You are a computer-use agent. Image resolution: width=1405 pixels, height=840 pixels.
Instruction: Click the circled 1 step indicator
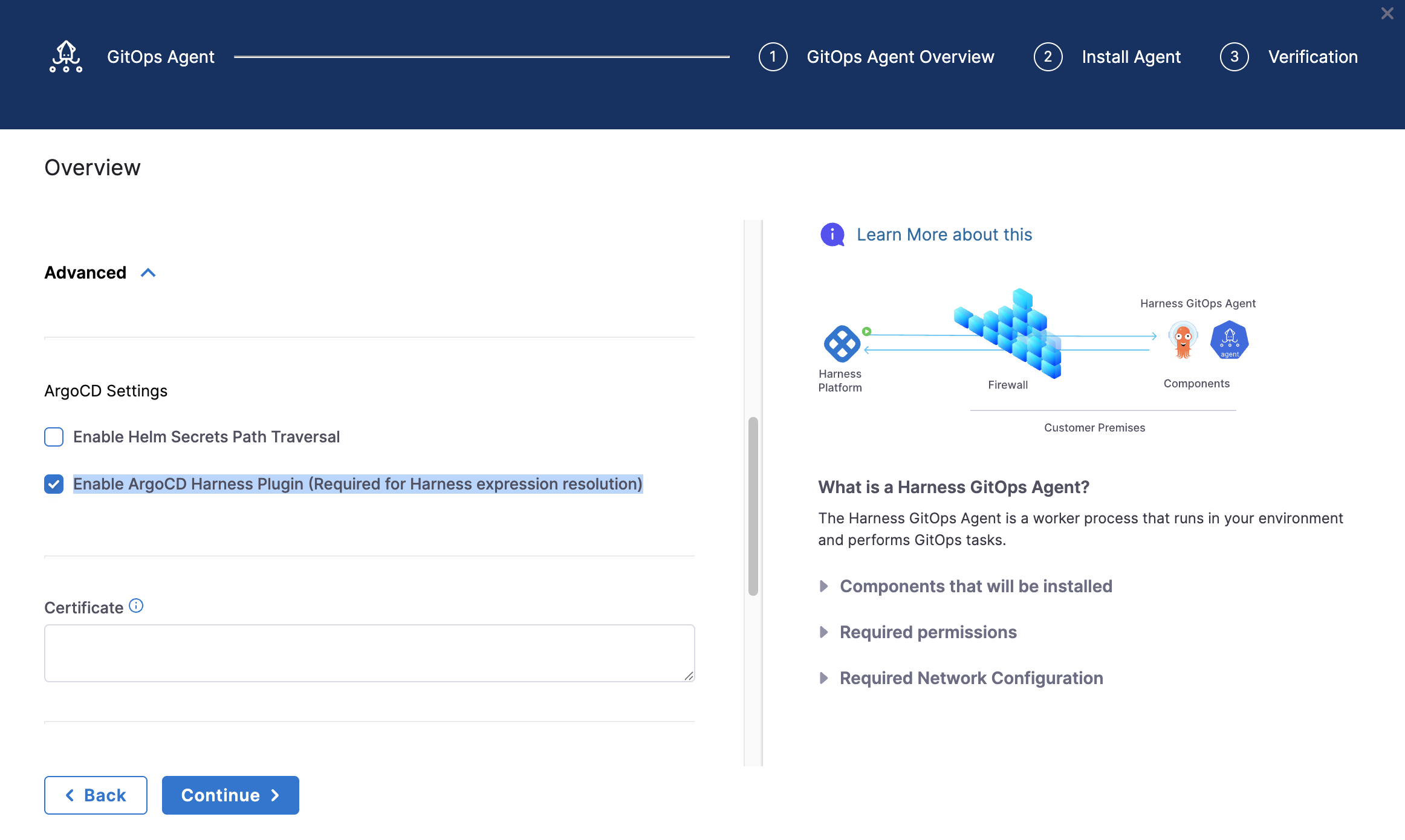[772, 56]
